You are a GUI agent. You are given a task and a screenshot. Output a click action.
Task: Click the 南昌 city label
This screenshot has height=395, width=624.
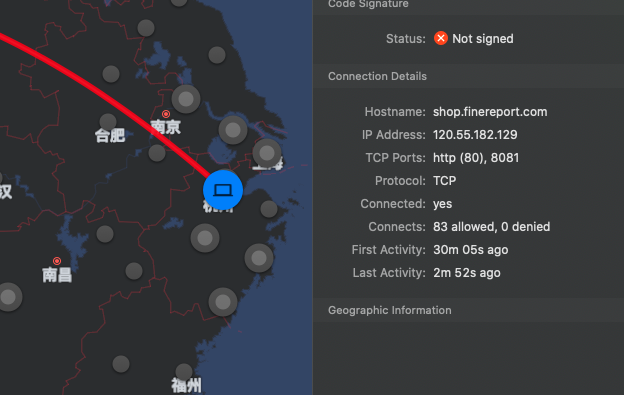click(57, 275)
